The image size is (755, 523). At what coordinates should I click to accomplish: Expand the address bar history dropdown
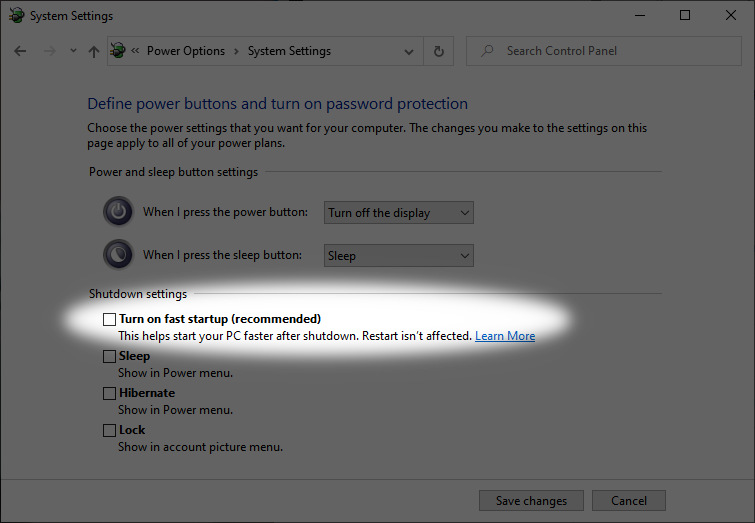409,51
